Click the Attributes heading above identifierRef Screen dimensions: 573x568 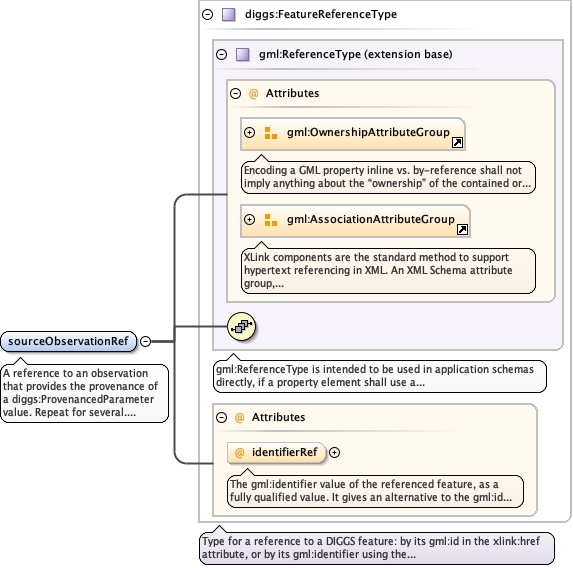278,417
